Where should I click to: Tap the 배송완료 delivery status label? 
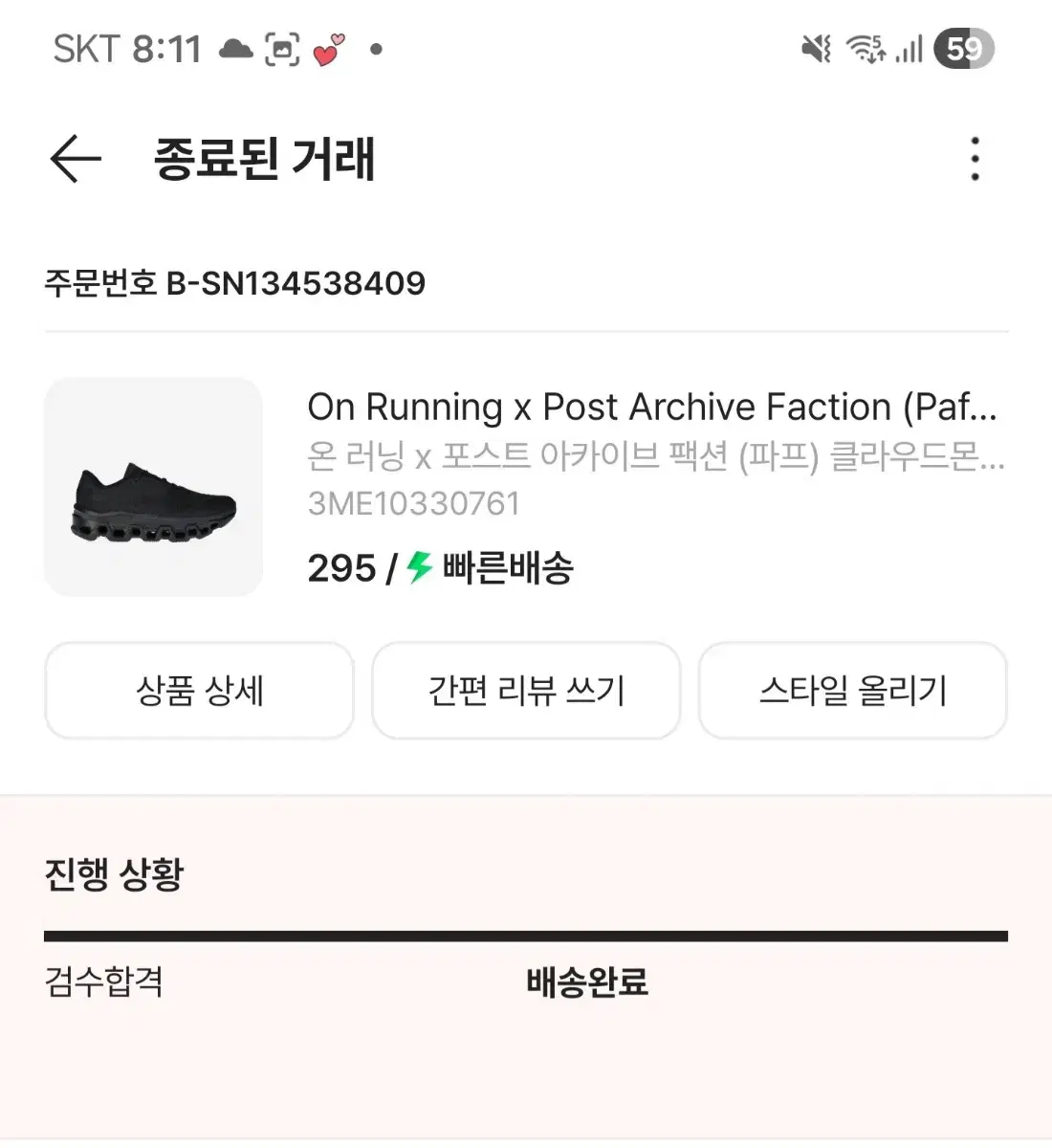pos(587,982)
